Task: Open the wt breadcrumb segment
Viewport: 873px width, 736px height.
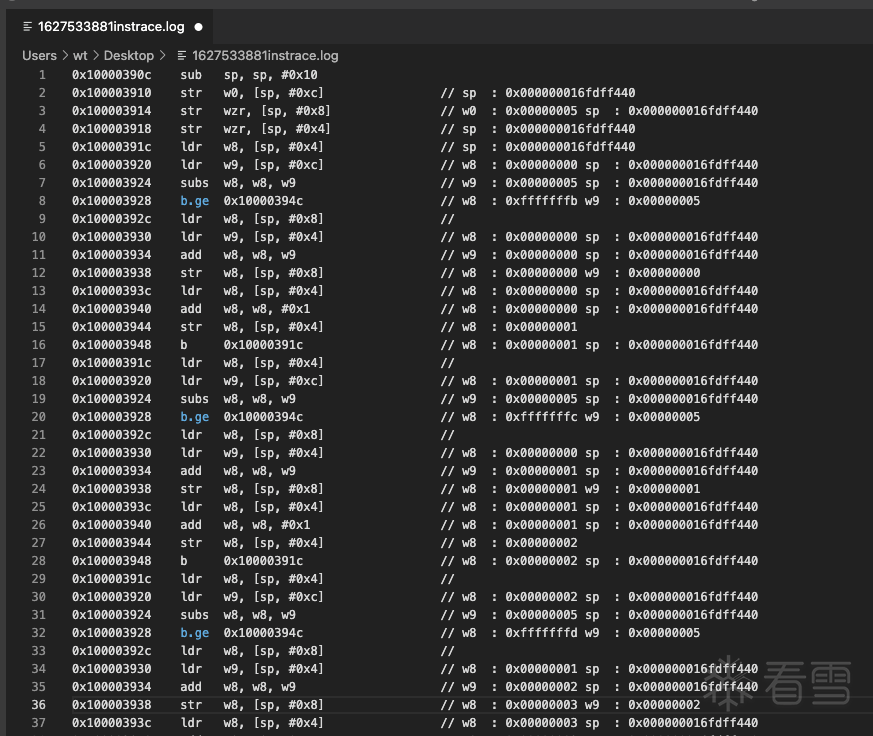Action: [80, 56]
